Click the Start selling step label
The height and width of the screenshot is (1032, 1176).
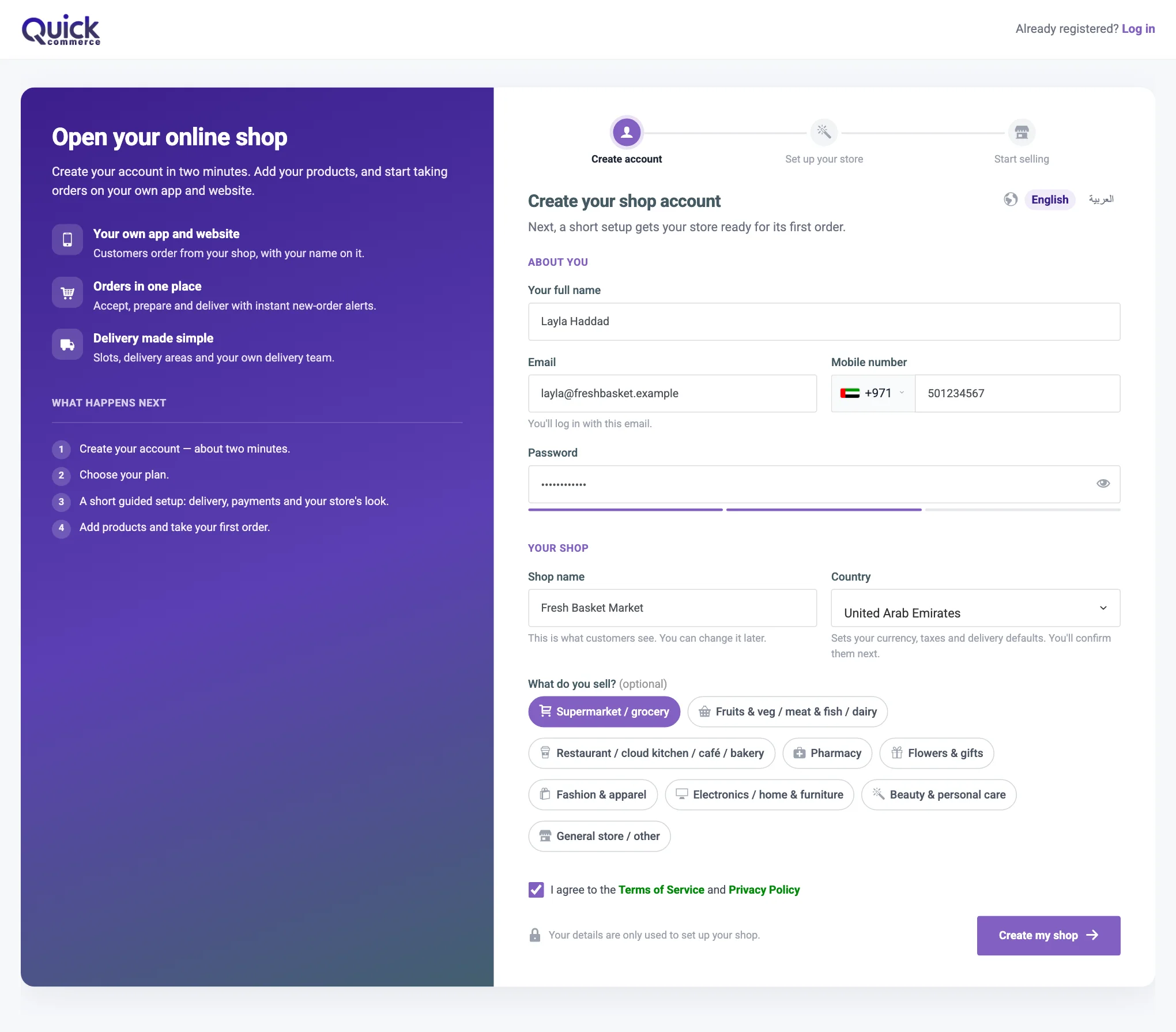tap(1022, 159)
